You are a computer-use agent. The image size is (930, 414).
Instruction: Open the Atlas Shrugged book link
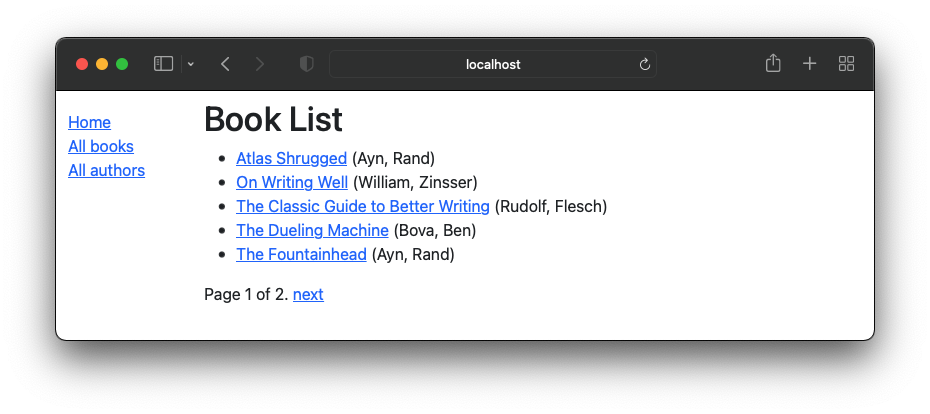click(x=291, y=158)
